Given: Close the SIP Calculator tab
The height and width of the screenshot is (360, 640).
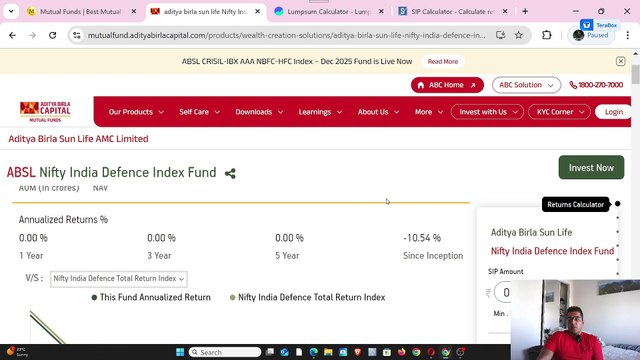Looking at the screenshot, I should tap(505, 11).
